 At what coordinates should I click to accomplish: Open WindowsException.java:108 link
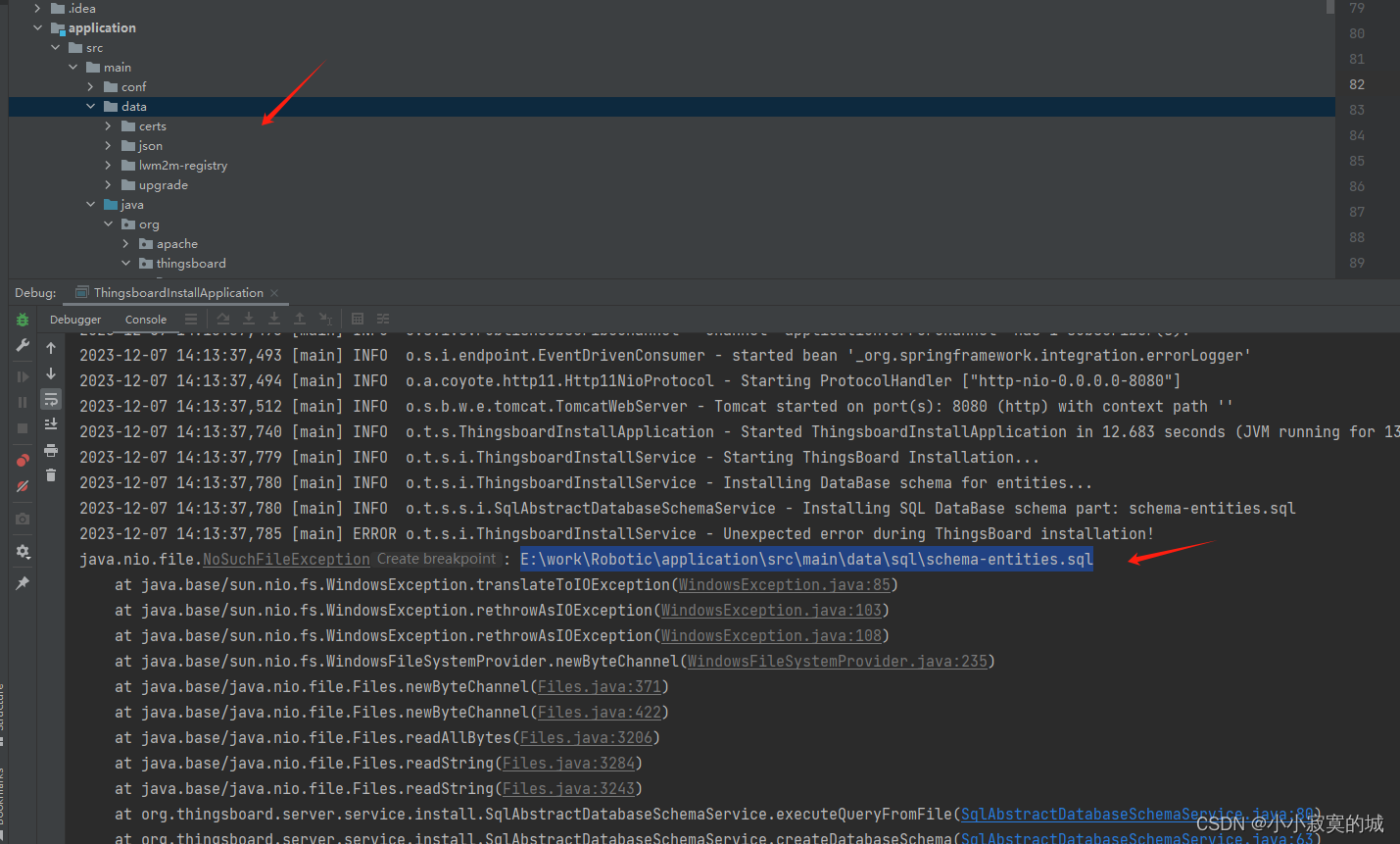point(771,635)
